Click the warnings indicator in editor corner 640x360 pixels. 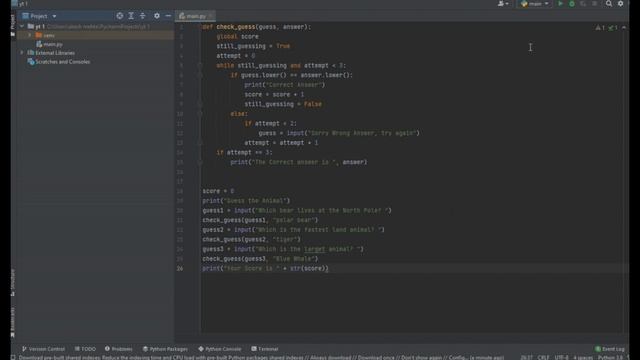tap(600, 28)
